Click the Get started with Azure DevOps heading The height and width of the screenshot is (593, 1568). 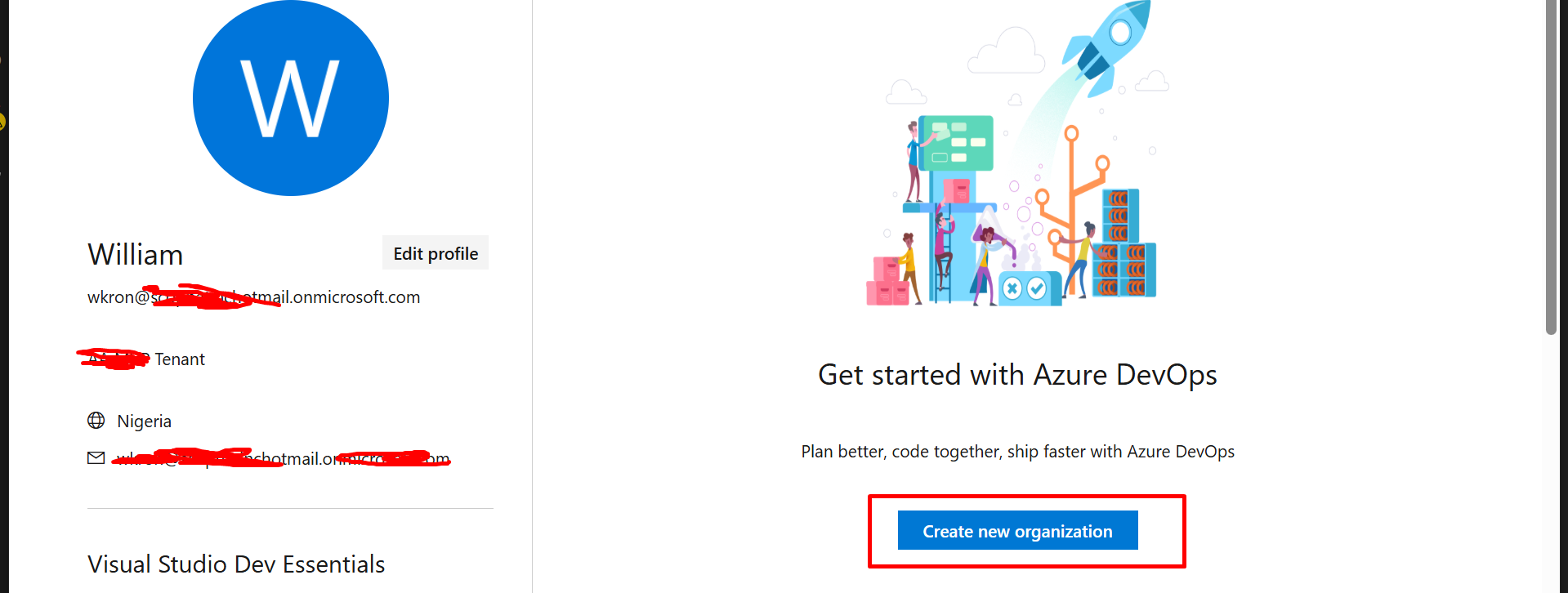pyautogui.click(x=1017, y=375)
